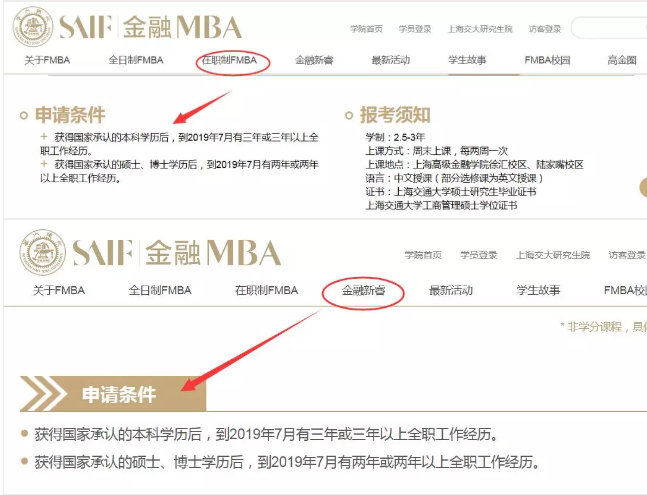Open 学生故事 in the lower navigation bar
This screenshot has height=495, width=647.
538,291
